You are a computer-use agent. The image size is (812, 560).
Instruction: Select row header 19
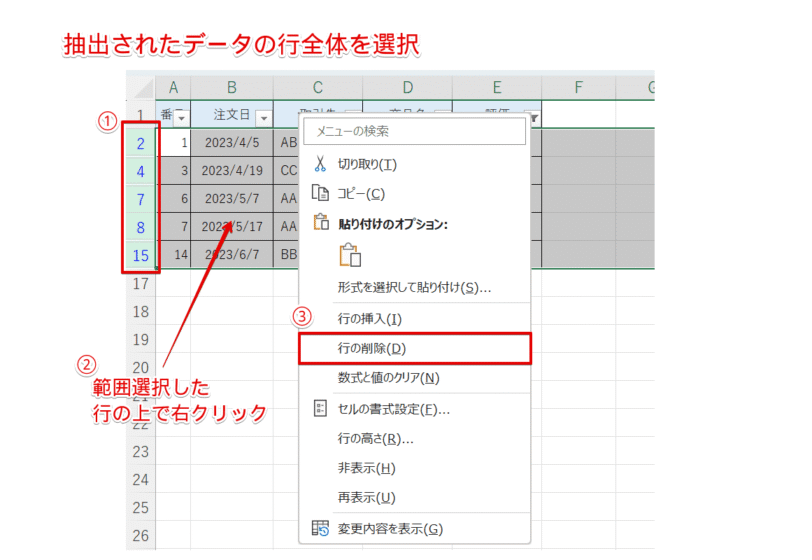140,339
